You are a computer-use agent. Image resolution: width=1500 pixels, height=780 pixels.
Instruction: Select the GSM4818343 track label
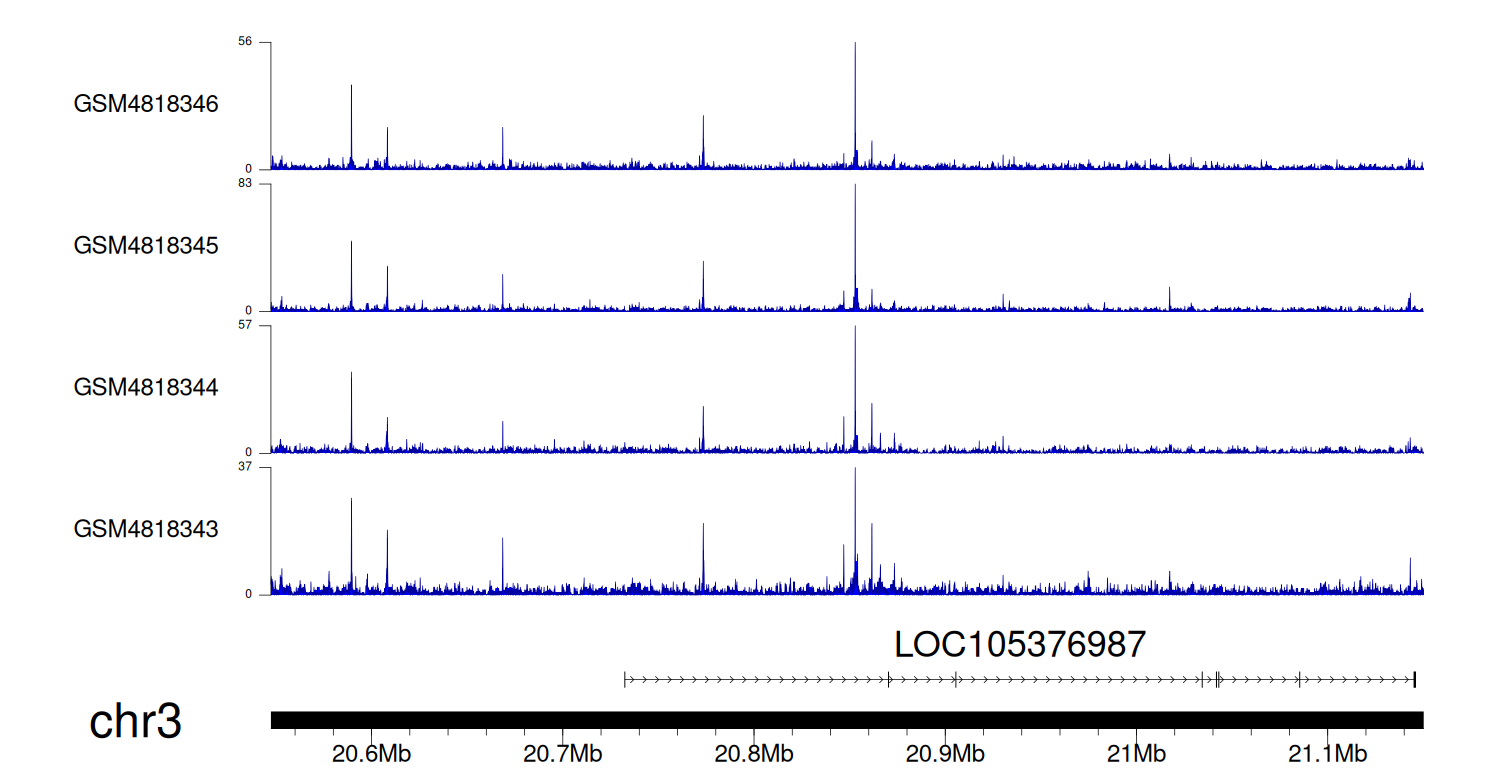(146, 528)
